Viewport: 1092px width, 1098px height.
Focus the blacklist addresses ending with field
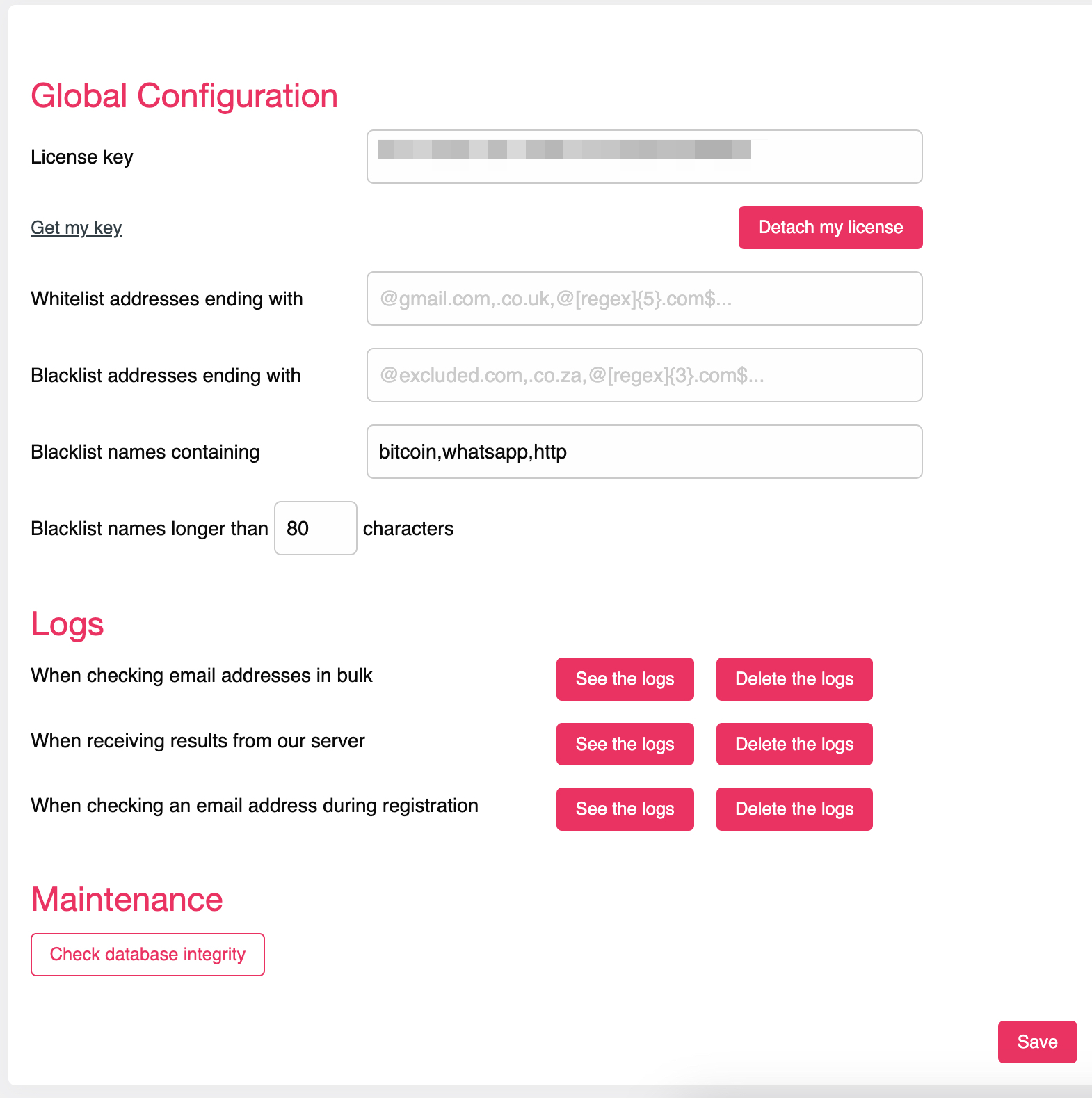click(x=644, y=375)
